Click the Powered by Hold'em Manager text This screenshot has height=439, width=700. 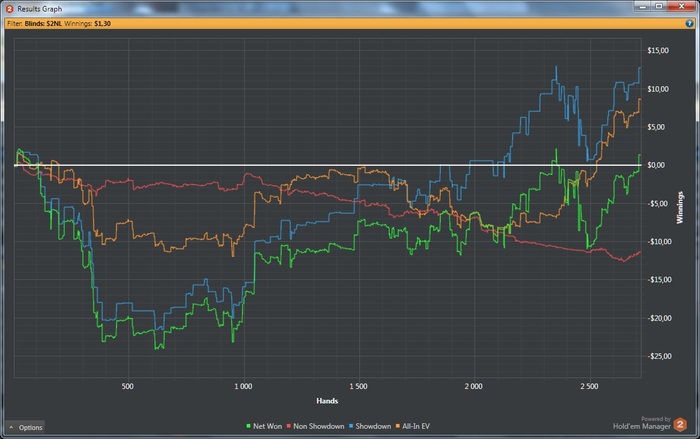click(x=642, y=423)
